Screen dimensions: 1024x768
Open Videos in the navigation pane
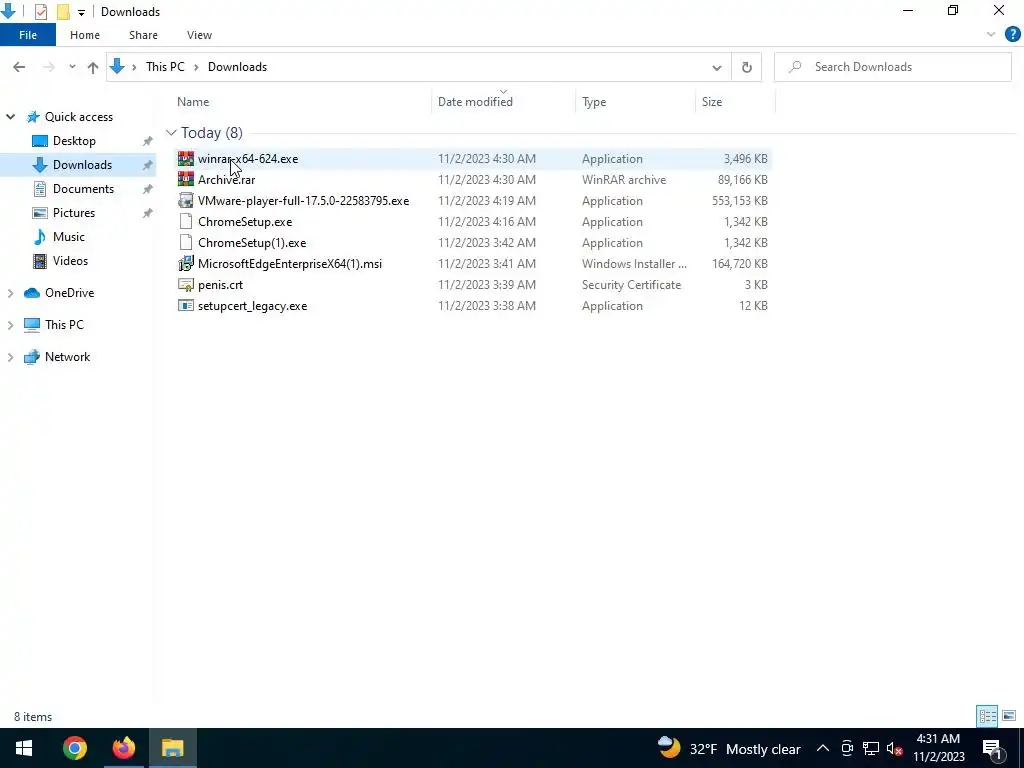pos(70,261)
